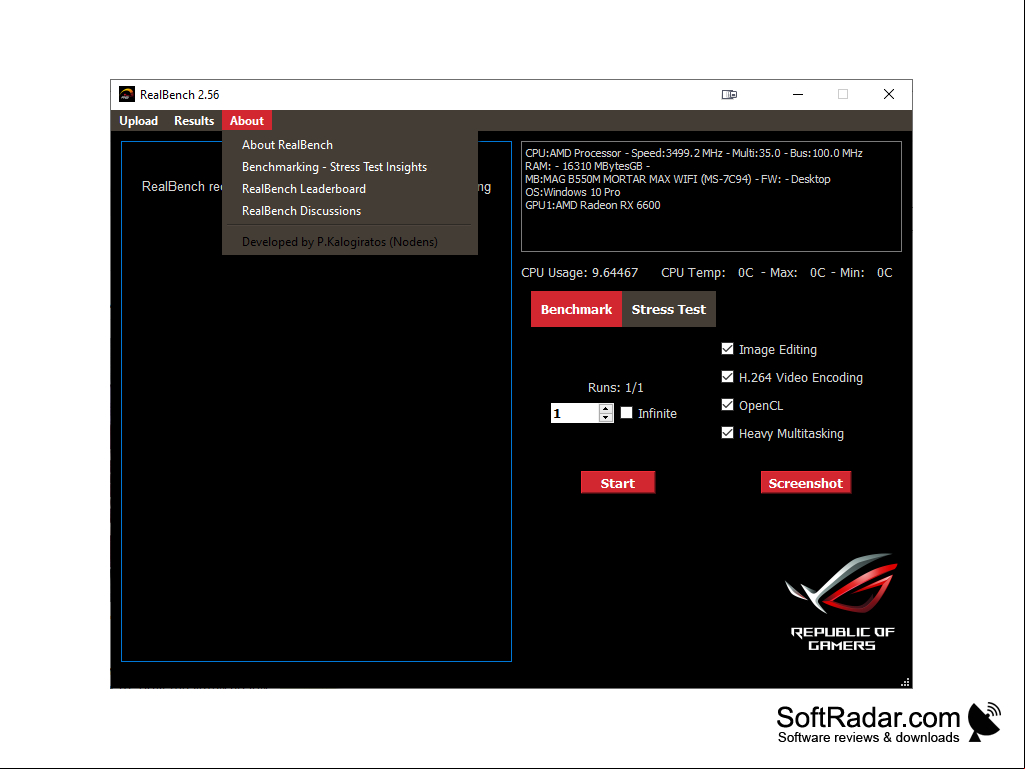Click the resize grip at window corner
Image resolution: width=1025 pixels, height=769 pixels.
(905, 682)
